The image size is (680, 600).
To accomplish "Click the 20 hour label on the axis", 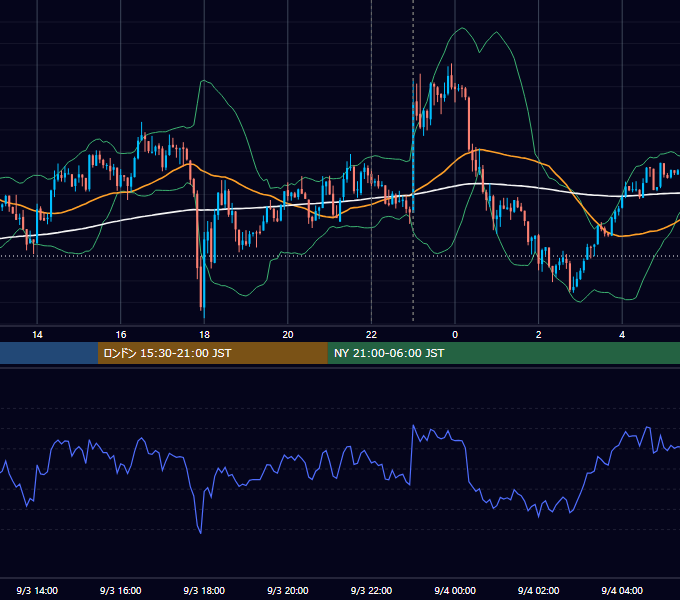I will pos(288,335).
